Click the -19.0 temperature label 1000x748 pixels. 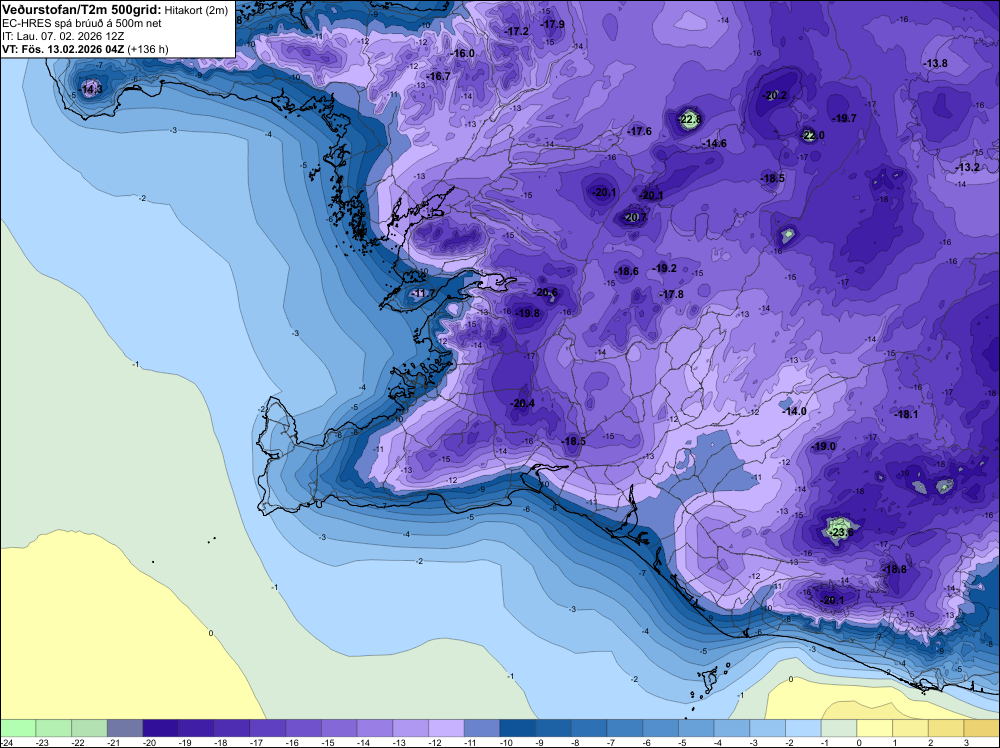point(823,446)
